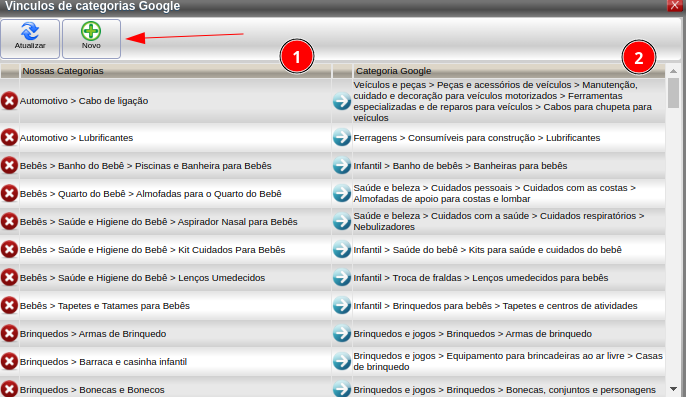Delete the Kit Cuidados Para Bebês row

pos(9,249)
